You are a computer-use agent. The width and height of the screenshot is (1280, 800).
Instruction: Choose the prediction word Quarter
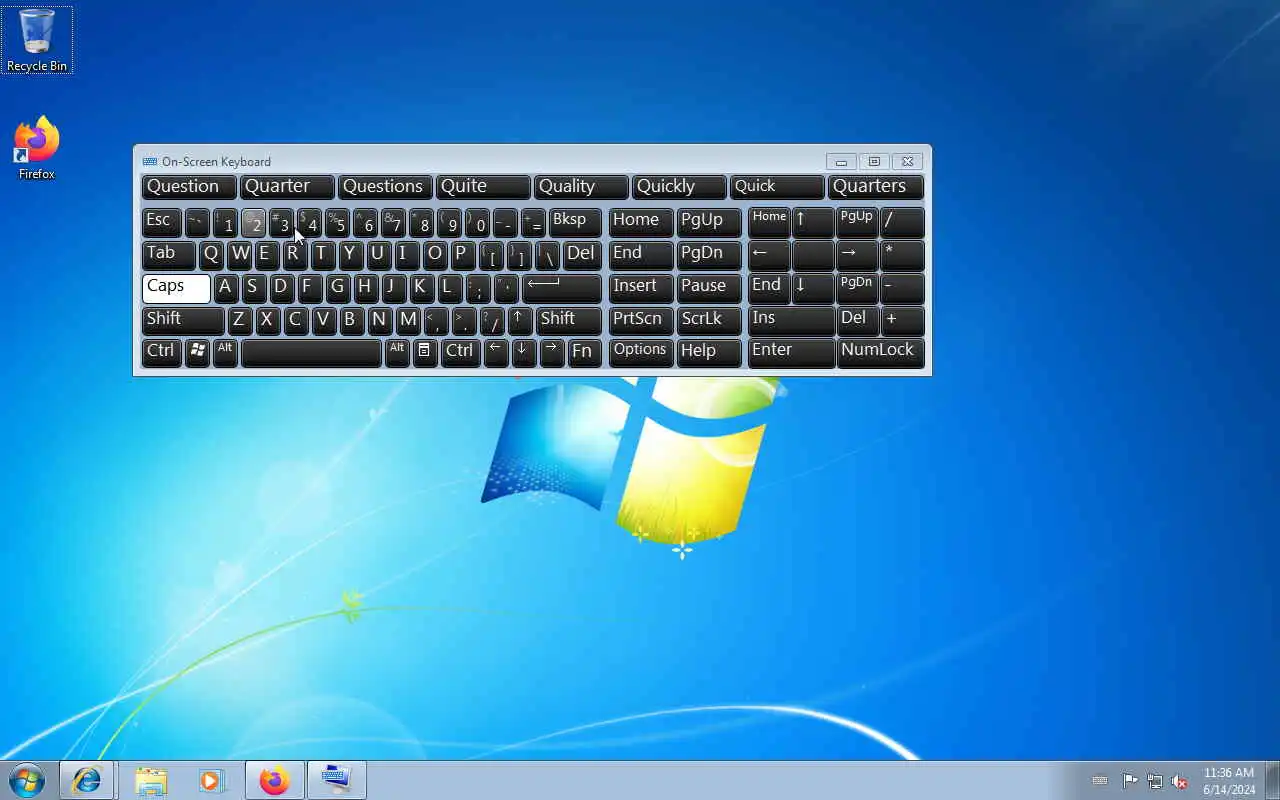[287, 187]
